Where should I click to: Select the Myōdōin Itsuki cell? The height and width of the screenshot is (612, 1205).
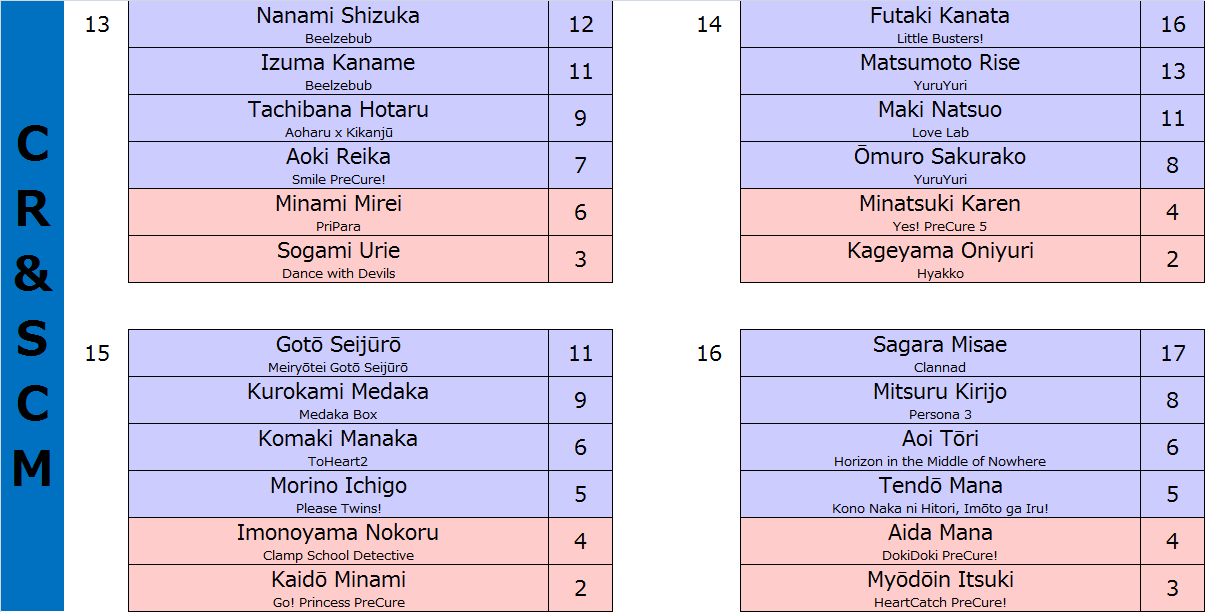(940, 588)
